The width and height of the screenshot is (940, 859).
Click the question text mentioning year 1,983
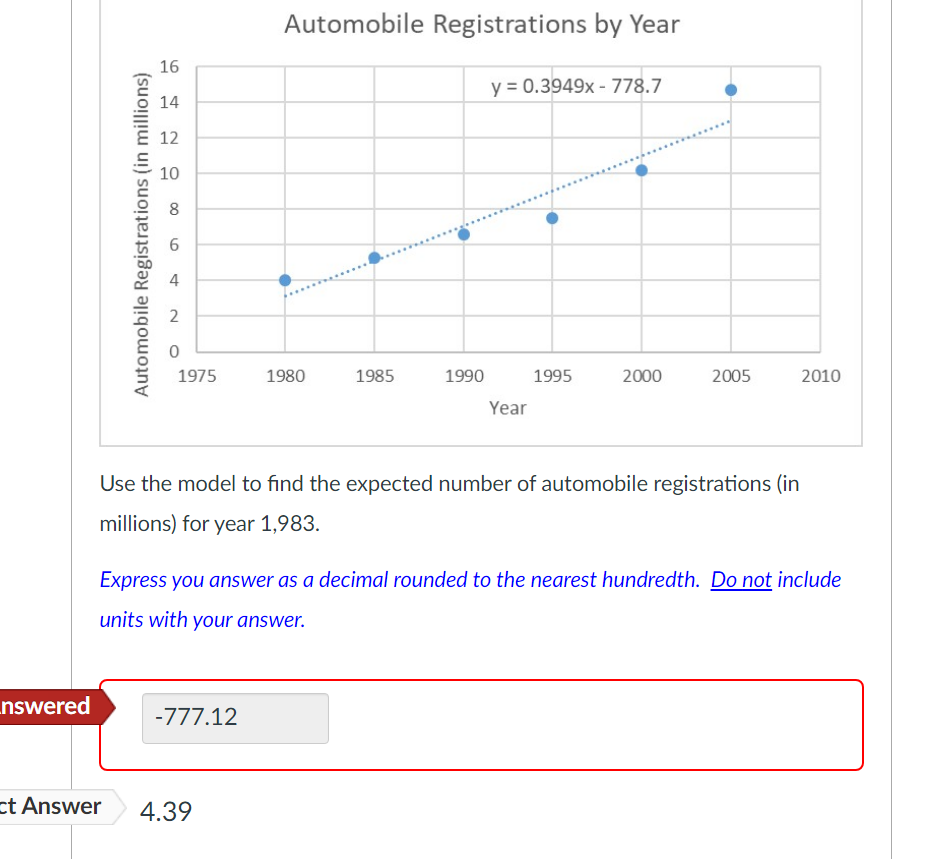[x=450, y=504]
